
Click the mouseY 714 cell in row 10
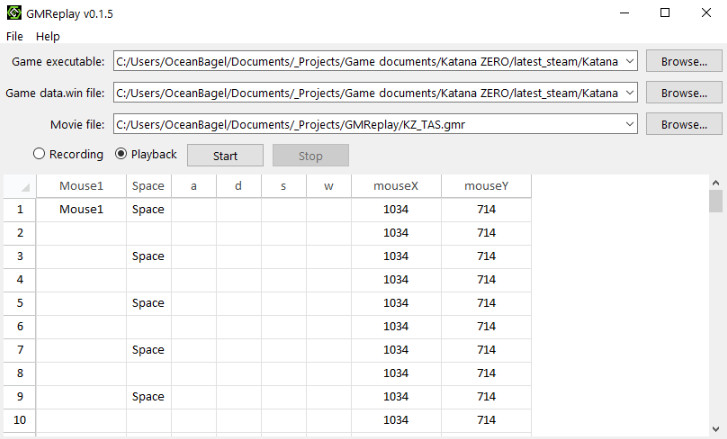[x=486, y=420]
